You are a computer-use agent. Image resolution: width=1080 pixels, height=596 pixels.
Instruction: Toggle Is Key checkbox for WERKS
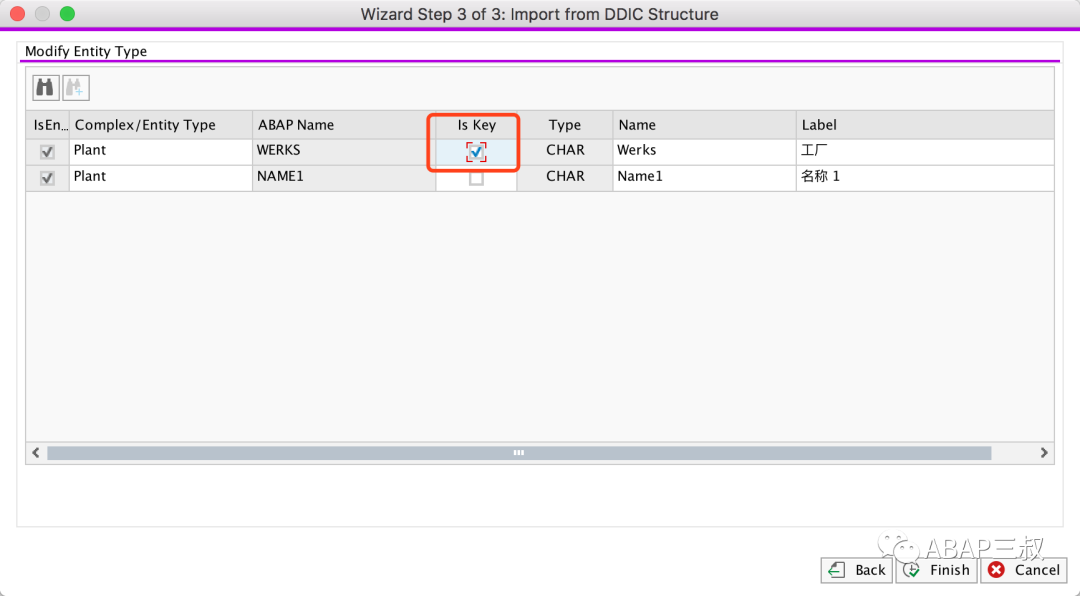[476, 152]
